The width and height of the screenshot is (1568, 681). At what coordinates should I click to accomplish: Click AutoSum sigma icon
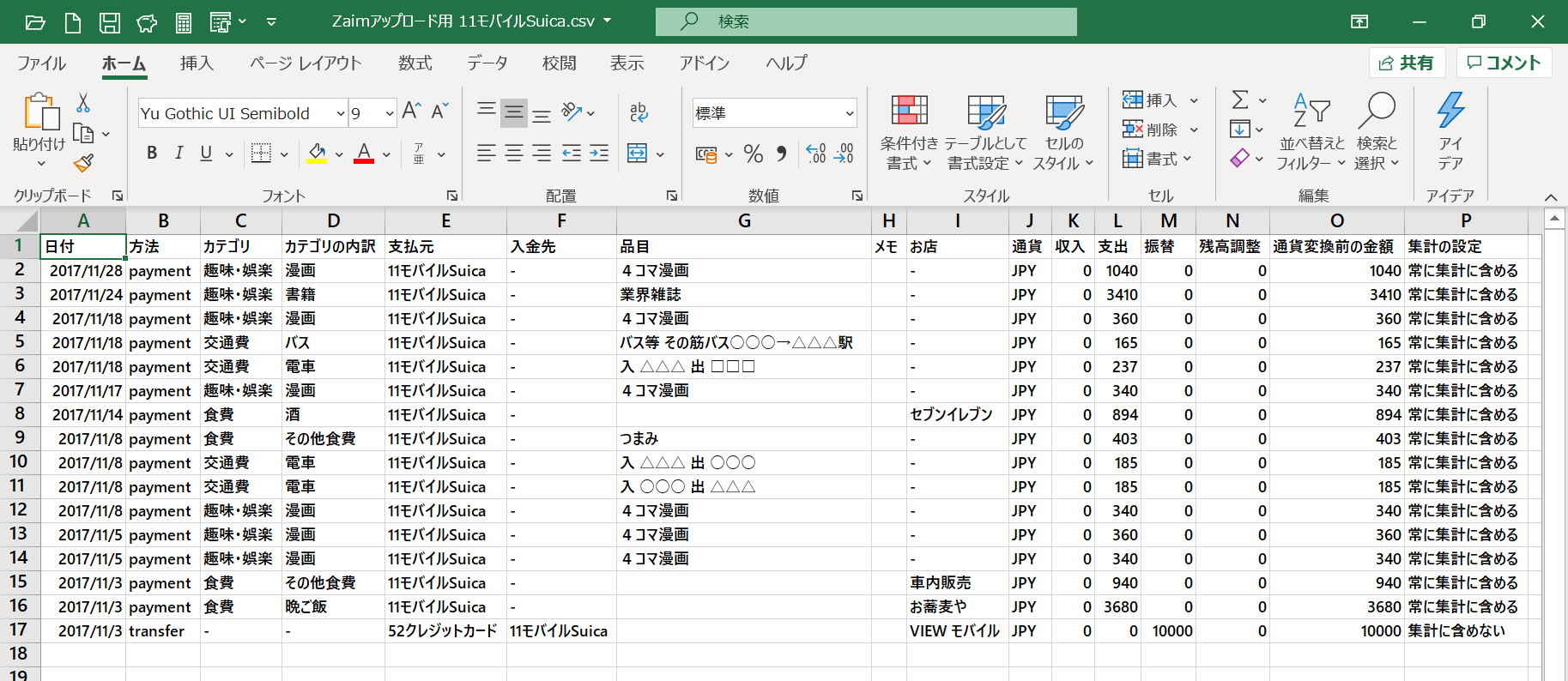pyautogui.click(x=1240, y=100)
